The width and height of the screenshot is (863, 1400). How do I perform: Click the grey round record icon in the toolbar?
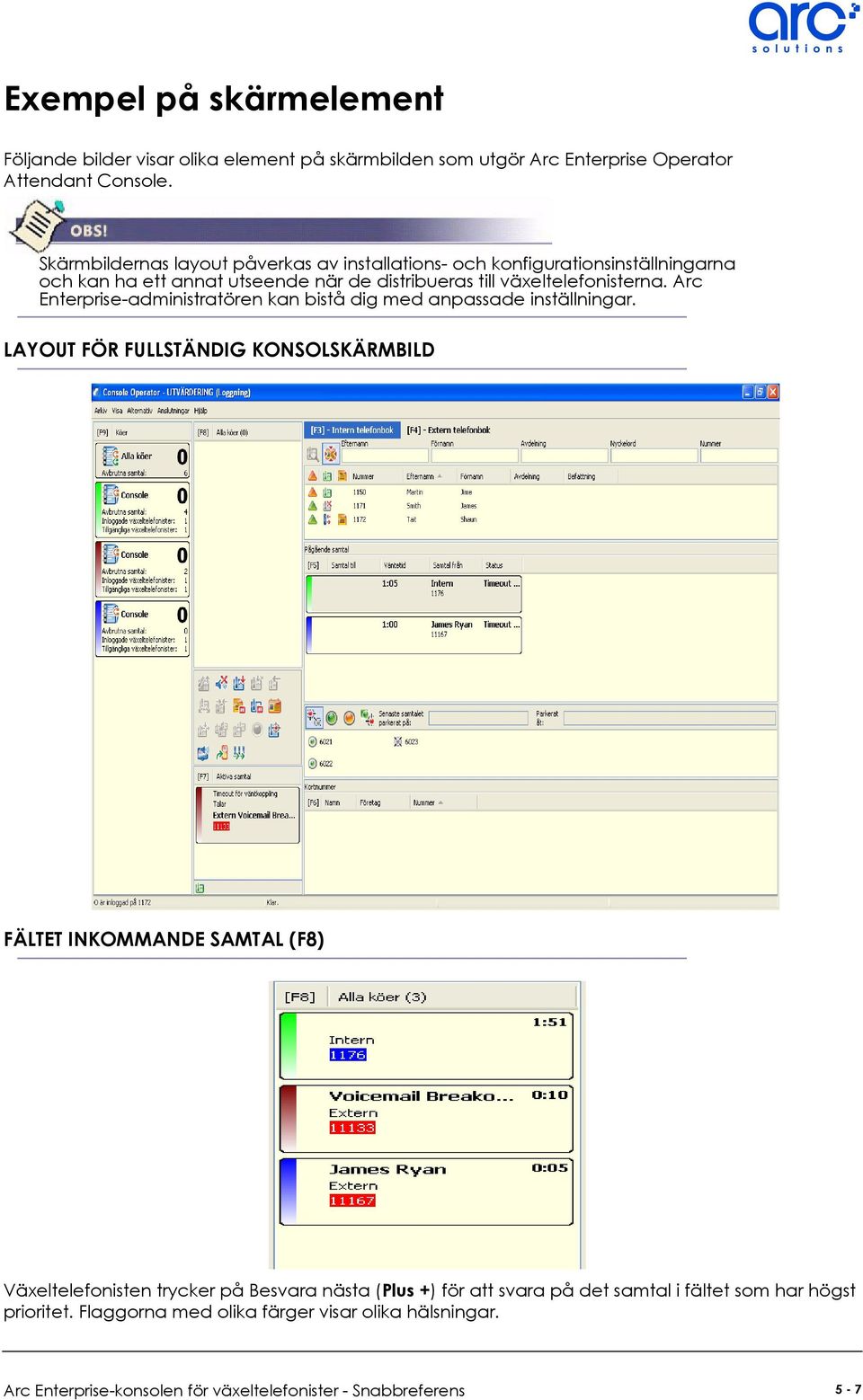(x=257, y=730)
